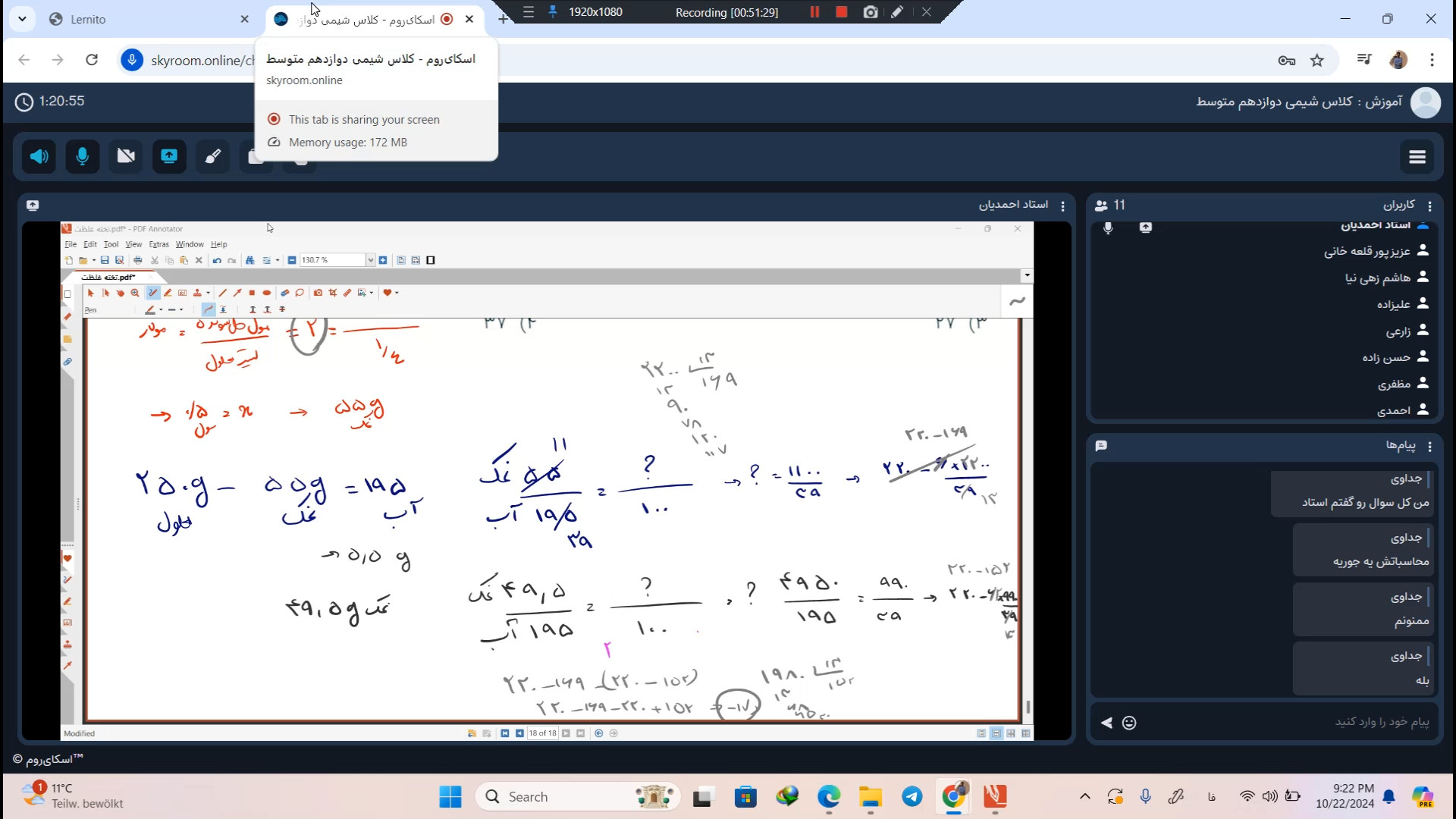
Task: Stop the recording with red square
Action: 841,12
